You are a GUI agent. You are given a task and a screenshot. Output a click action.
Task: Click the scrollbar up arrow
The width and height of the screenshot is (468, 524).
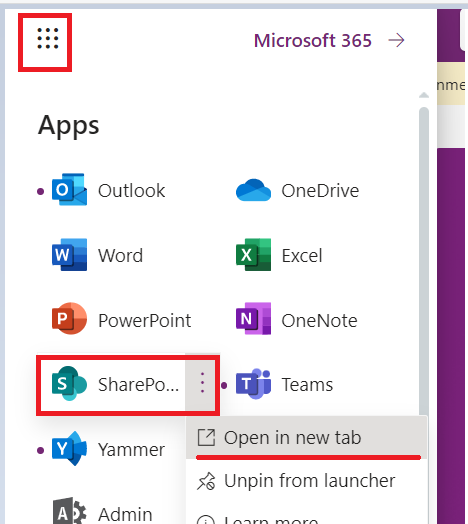click(424, 95)
